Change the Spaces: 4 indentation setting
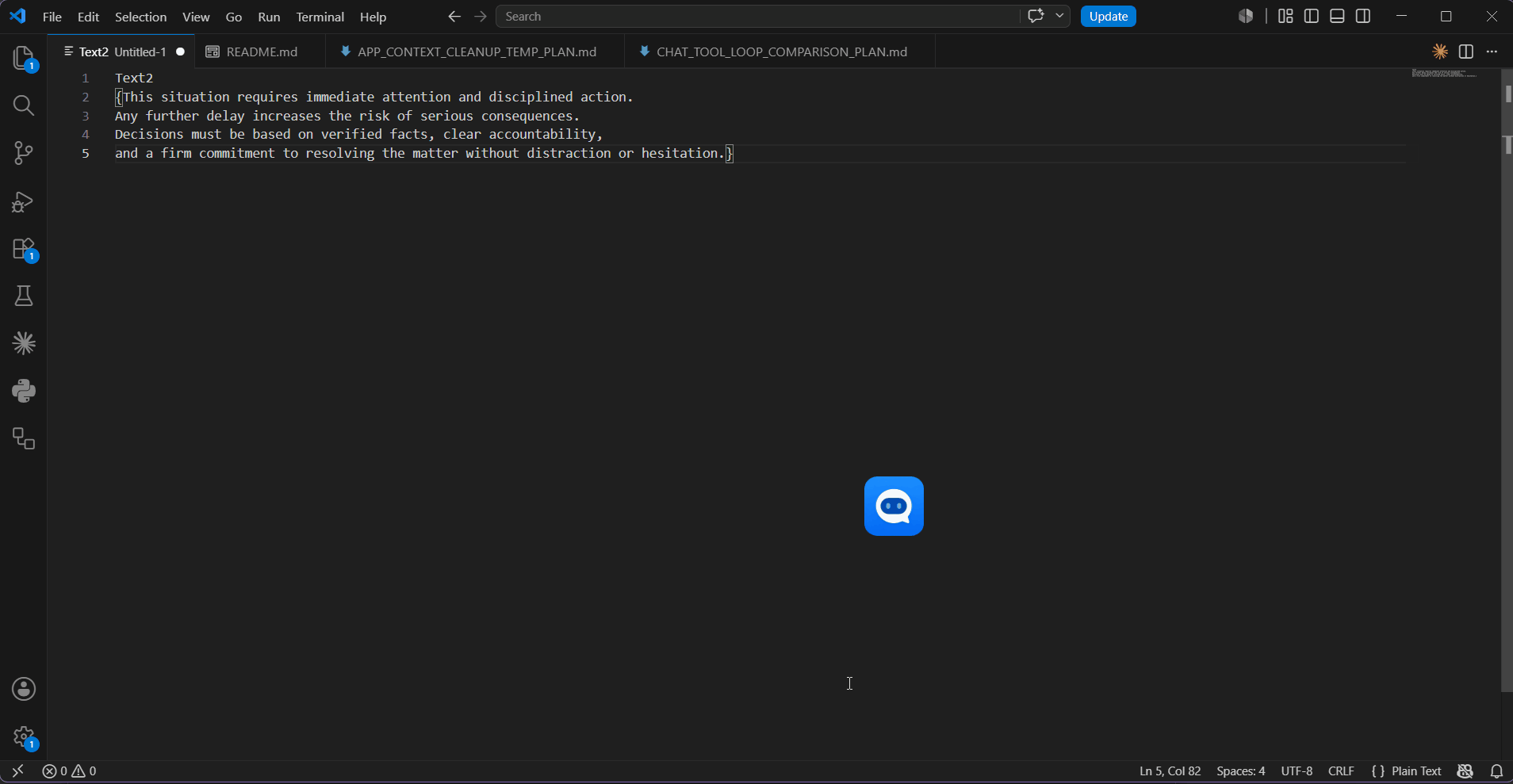1513x784 pixels. click(1240, 771)
